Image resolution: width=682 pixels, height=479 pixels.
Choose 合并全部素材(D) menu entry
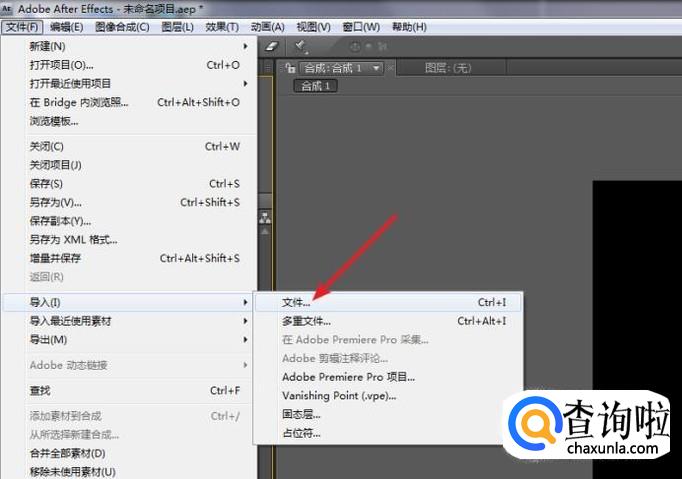coord(130,453)
